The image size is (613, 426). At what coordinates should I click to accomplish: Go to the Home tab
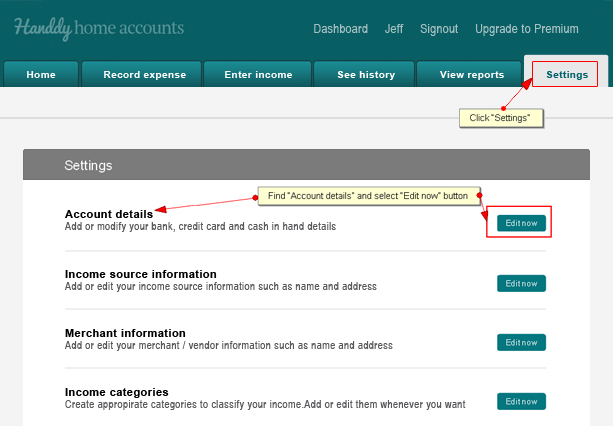(x=41, y=74)
